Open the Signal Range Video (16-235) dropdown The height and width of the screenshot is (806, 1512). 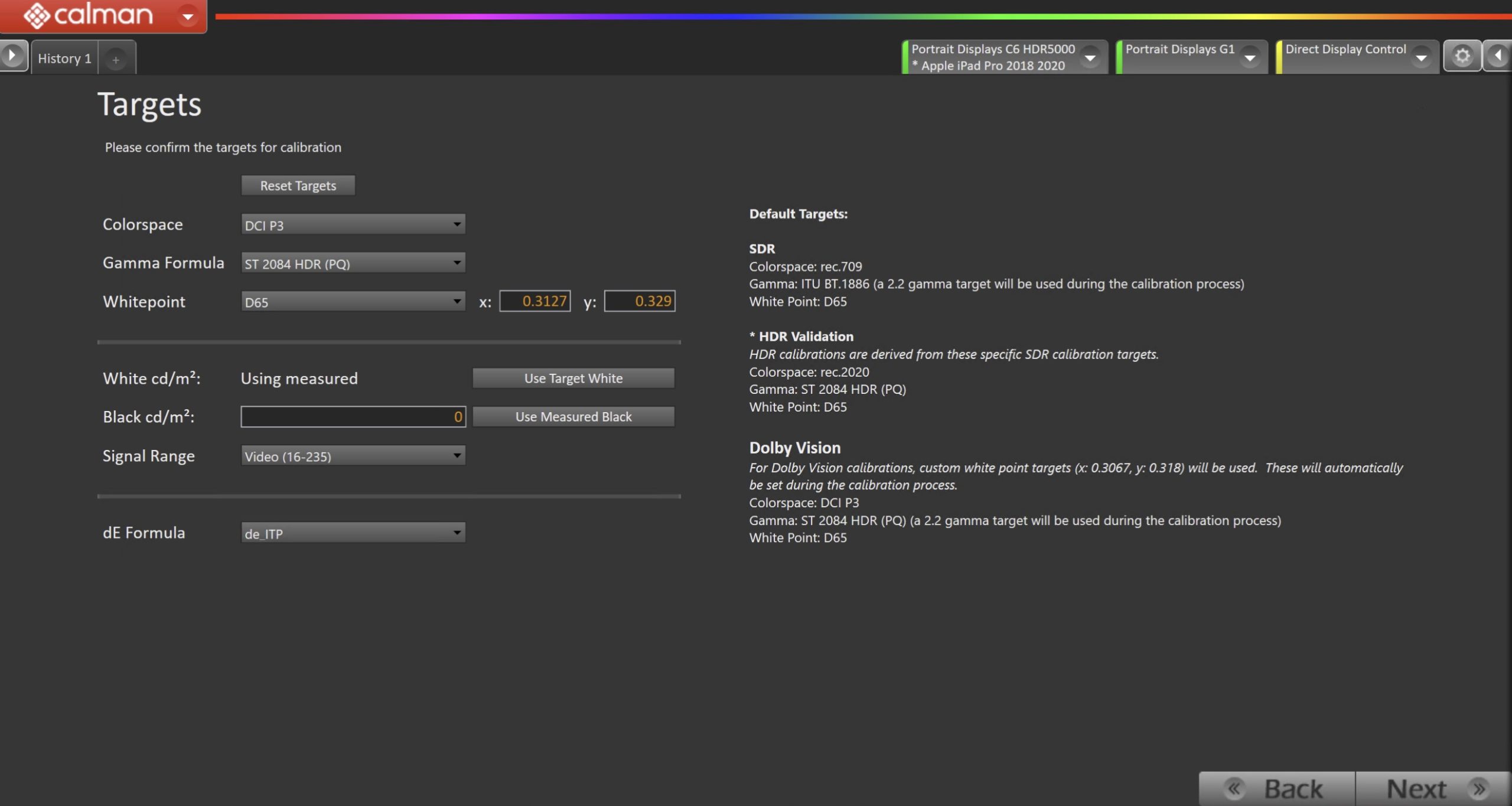[x=353, y=456]
